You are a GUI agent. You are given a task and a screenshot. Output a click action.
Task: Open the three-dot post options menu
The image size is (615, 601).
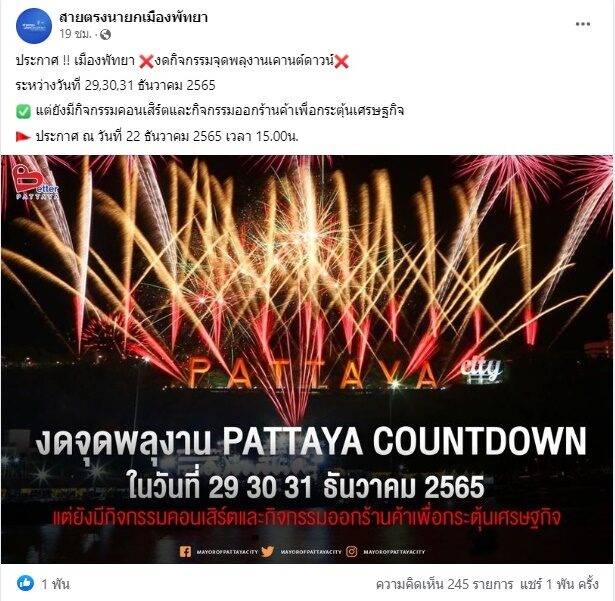[x=583, y=24]
